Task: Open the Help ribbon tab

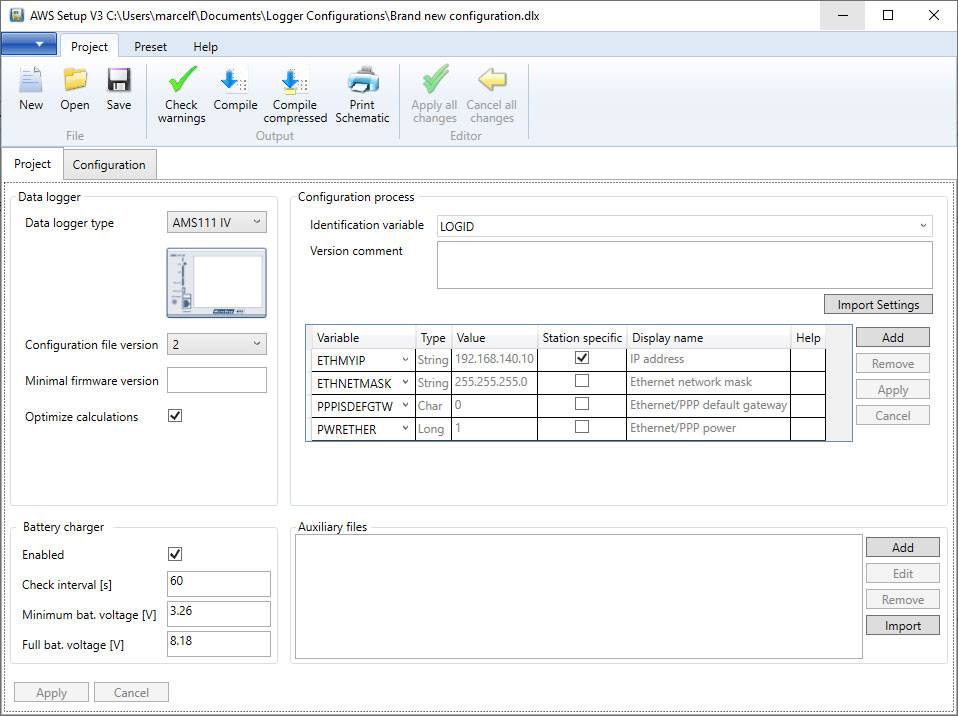Action: pyautogui.click(x=205, y=46)
